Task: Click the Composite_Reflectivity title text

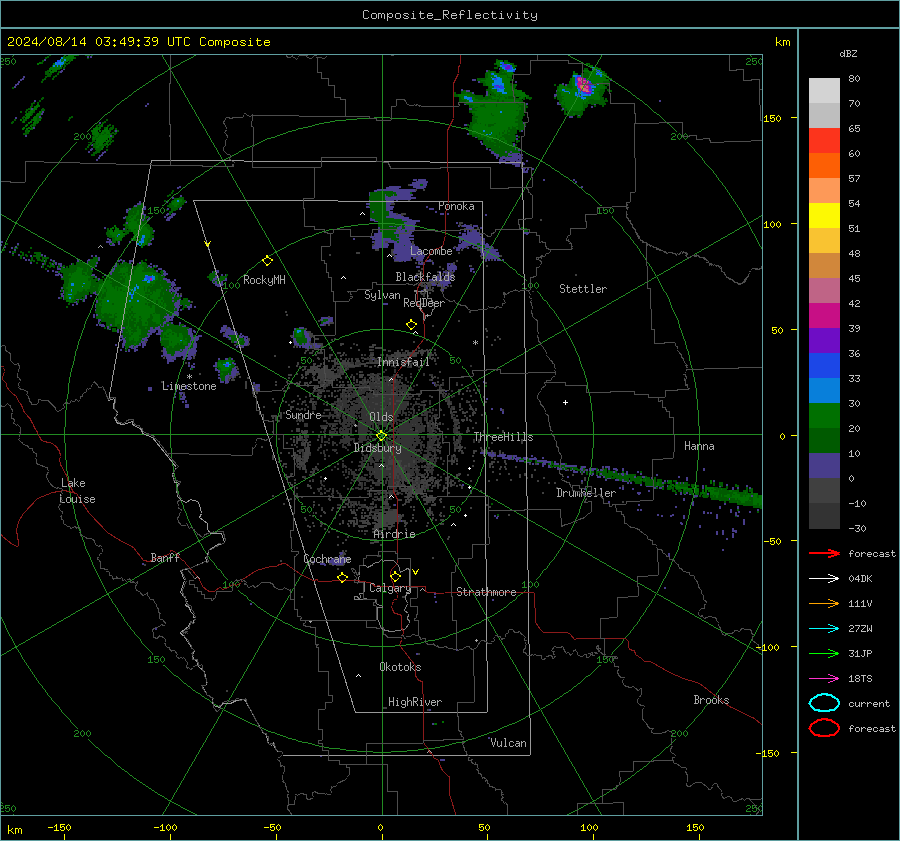Action: pyautogui.click(x=449, y=15)
